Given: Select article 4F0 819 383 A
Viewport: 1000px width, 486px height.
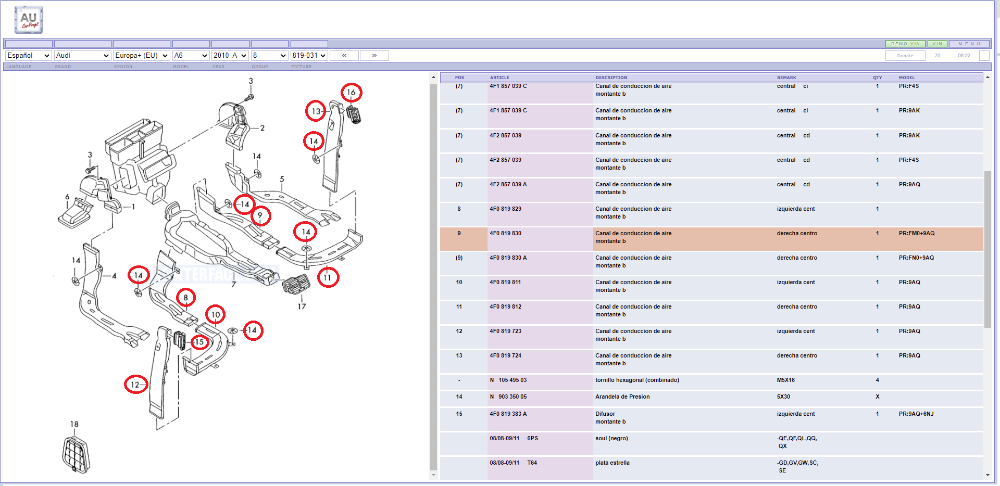Looking at the screenshot, I should pos(508,414).
